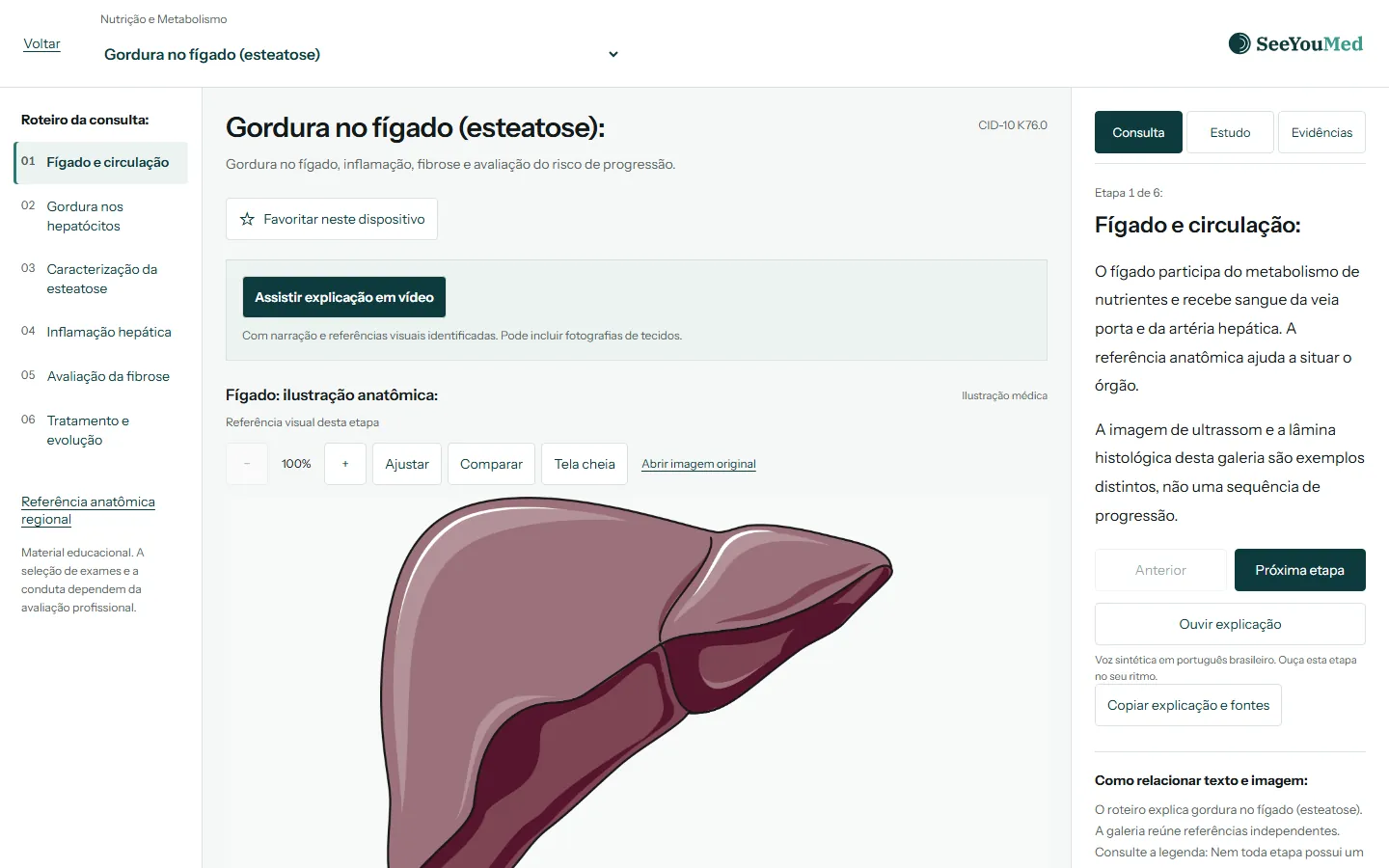Screen dimensions: 1389x868
Task: Click the SeeYouMed logo
Action: click(x=1295, y=43)
